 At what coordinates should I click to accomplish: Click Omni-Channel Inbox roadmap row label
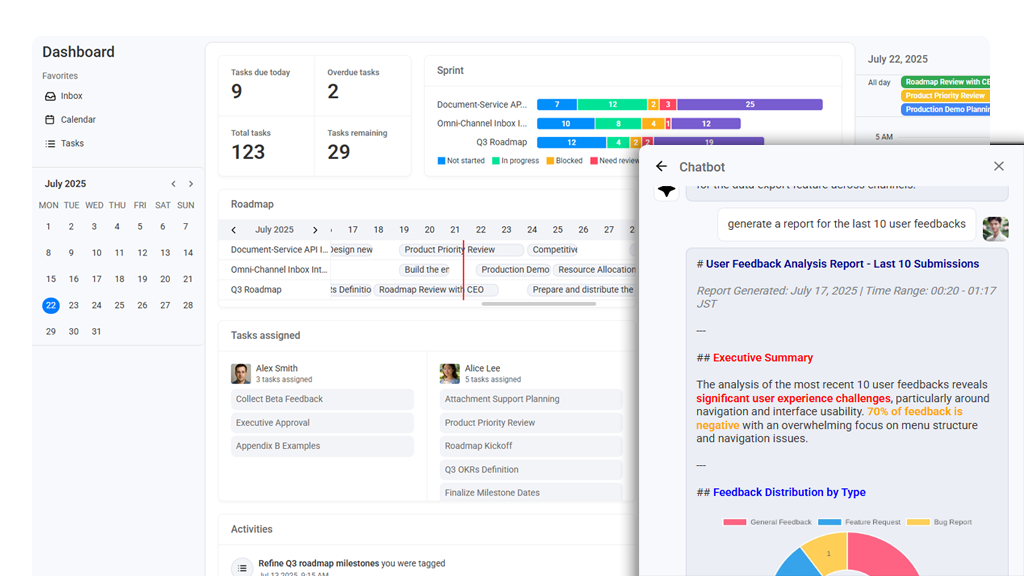[x=279, y=270]
